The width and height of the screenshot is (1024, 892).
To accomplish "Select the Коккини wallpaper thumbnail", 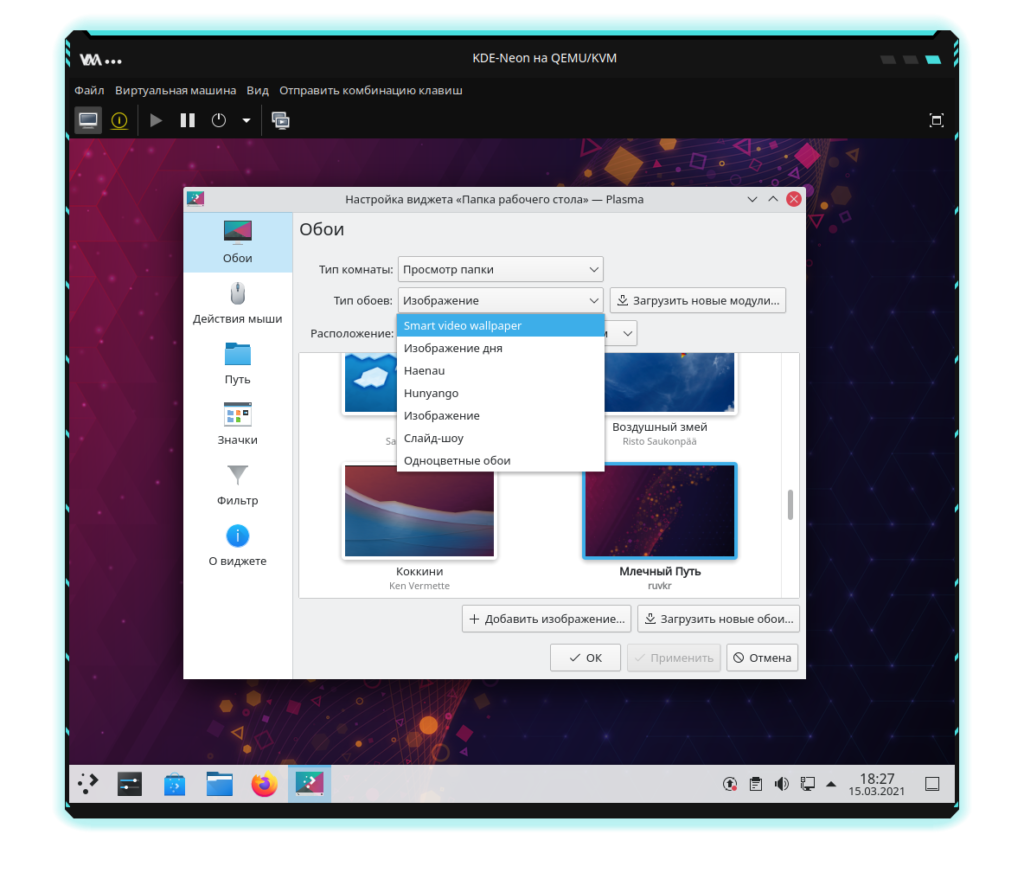I will click(x=419, y=510).
